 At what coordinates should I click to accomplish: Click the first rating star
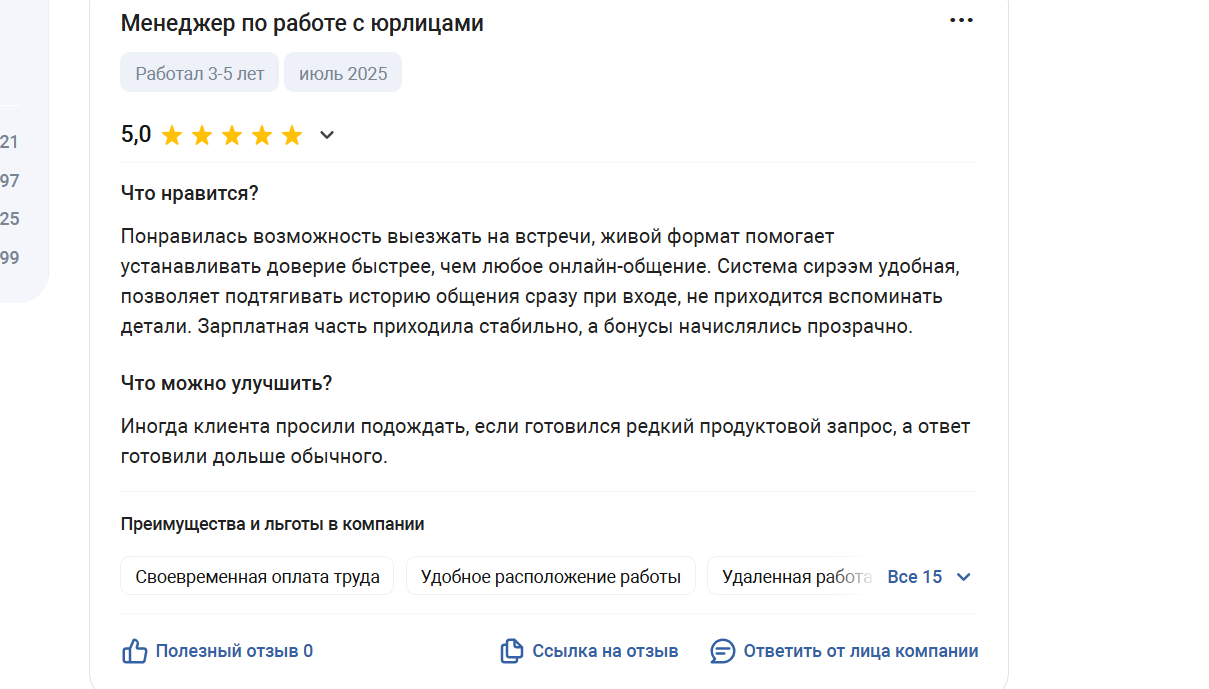click(172, 135)
